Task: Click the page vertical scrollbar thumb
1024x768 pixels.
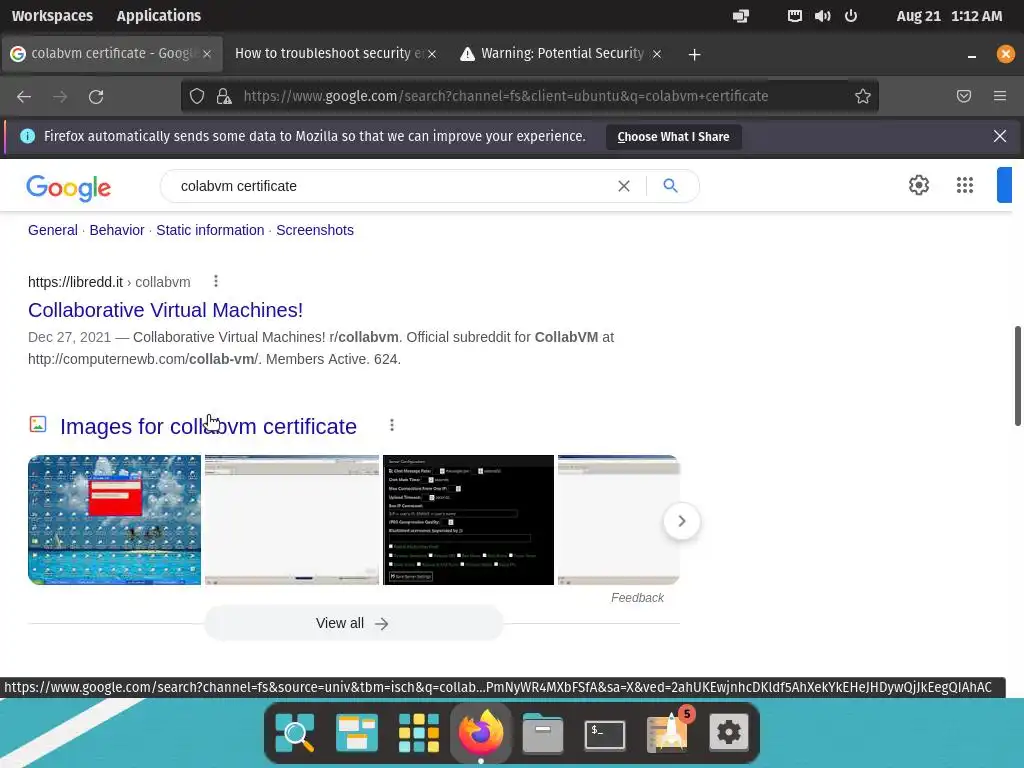Action: tap(1017, 376)
